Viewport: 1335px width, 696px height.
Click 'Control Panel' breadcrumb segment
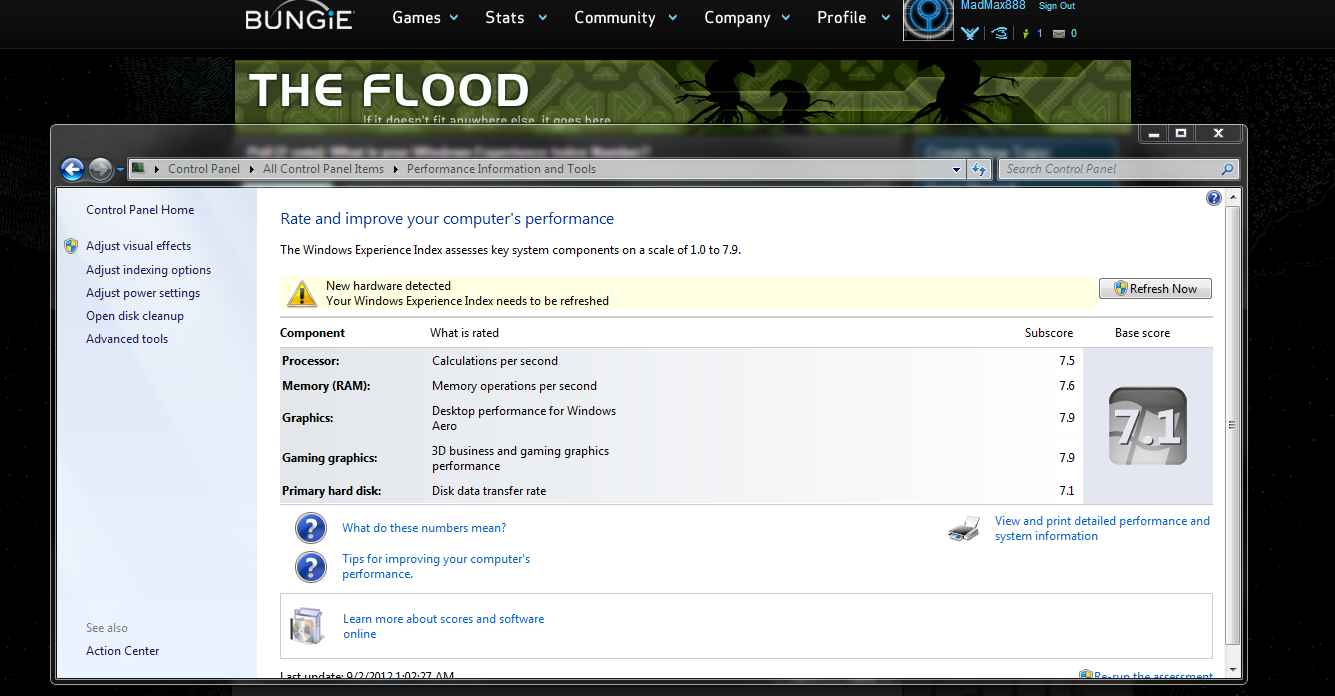[x=204, y=169]
